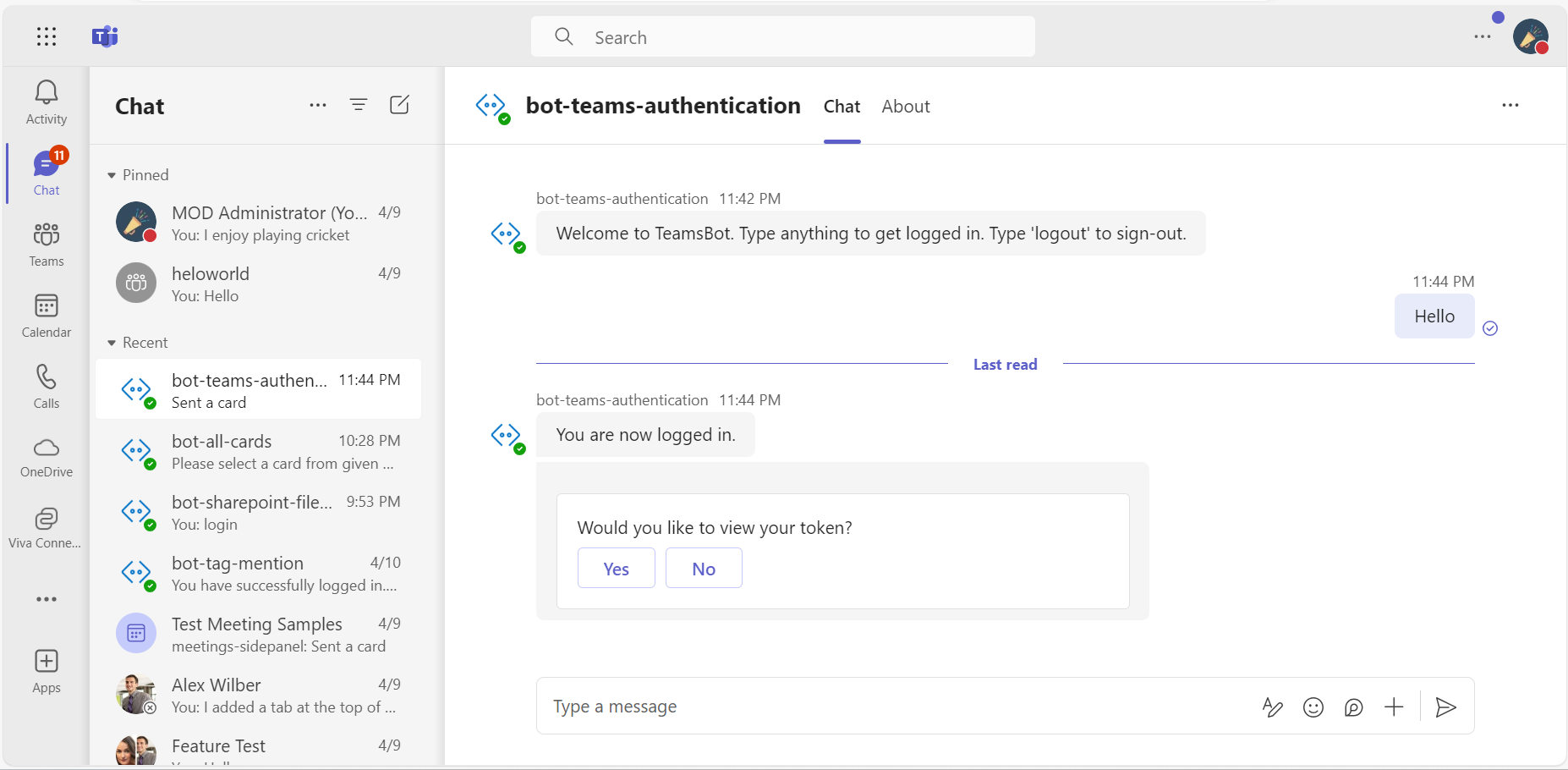1568x770 pixels.
Task: Open OneDrive from the sidebar
Action: pyautogui.click(x=47, y=457)
